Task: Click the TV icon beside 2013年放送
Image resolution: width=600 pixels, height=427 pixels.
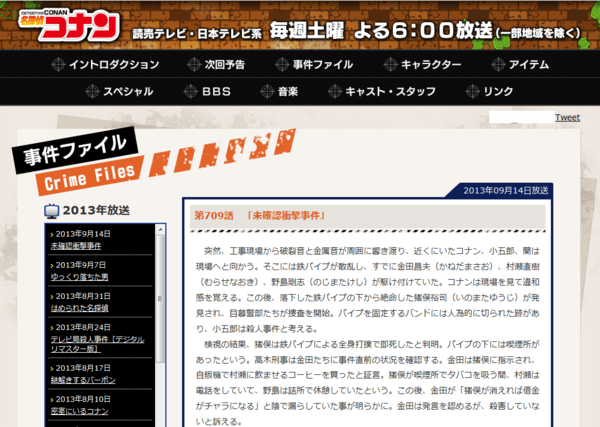Action: pyautogui.click(x=51, y=210)
